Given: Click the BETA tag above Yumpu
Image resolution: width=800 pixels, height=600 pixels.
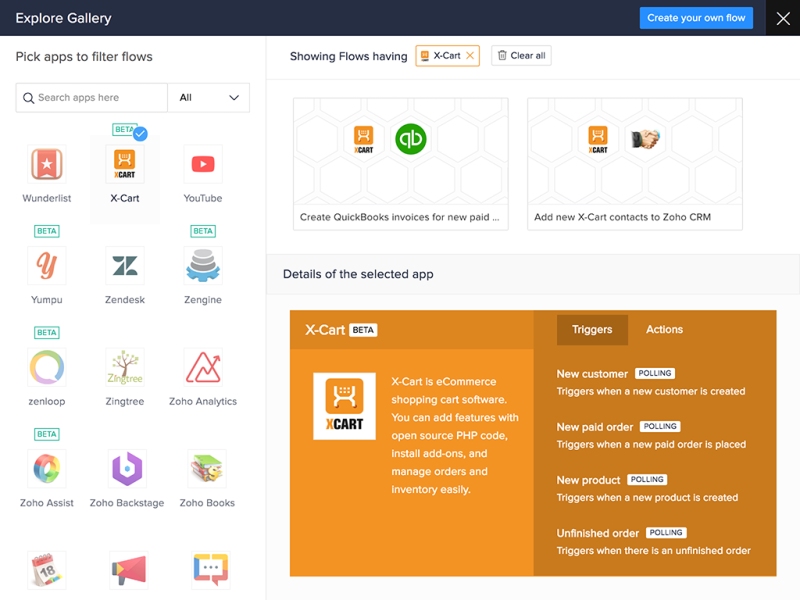Looking at the screenshot, I should click(x=46, y=231).
